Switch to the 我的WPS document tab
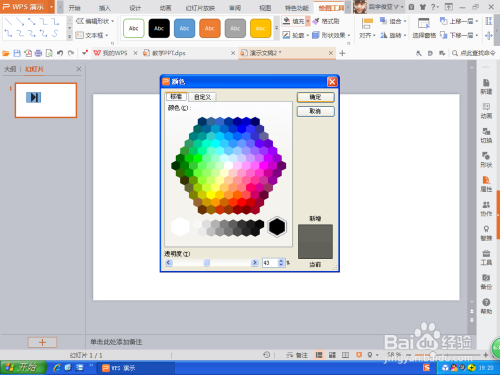500x375 pixels. tap(115, 53)
